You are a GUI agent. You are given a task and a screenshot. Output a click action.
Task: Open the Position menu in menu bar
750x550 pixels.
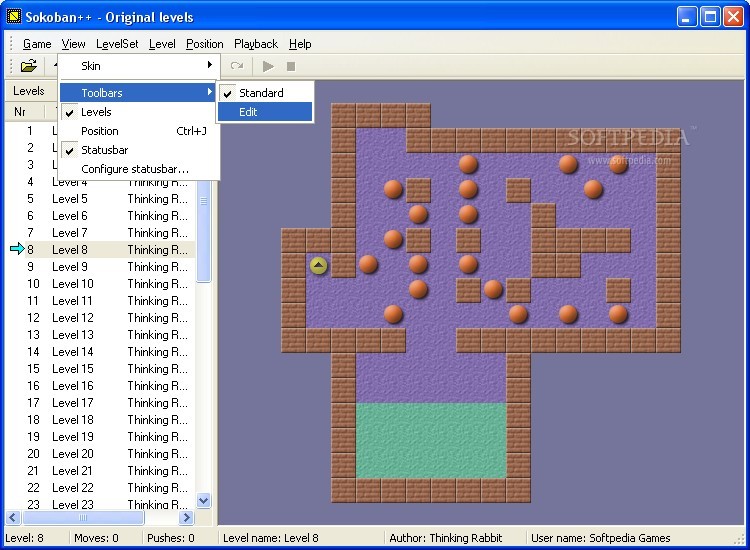[x=205, y=44]
